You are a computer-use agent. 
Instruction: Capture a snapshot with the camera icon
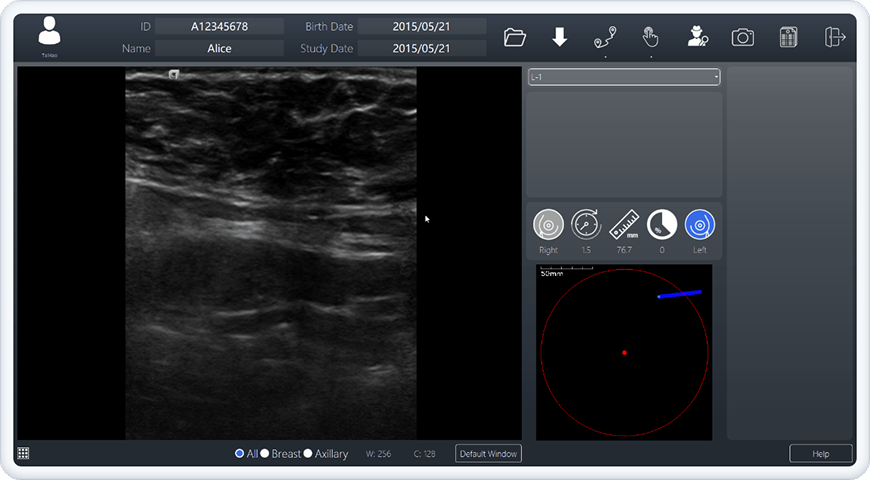742,38
